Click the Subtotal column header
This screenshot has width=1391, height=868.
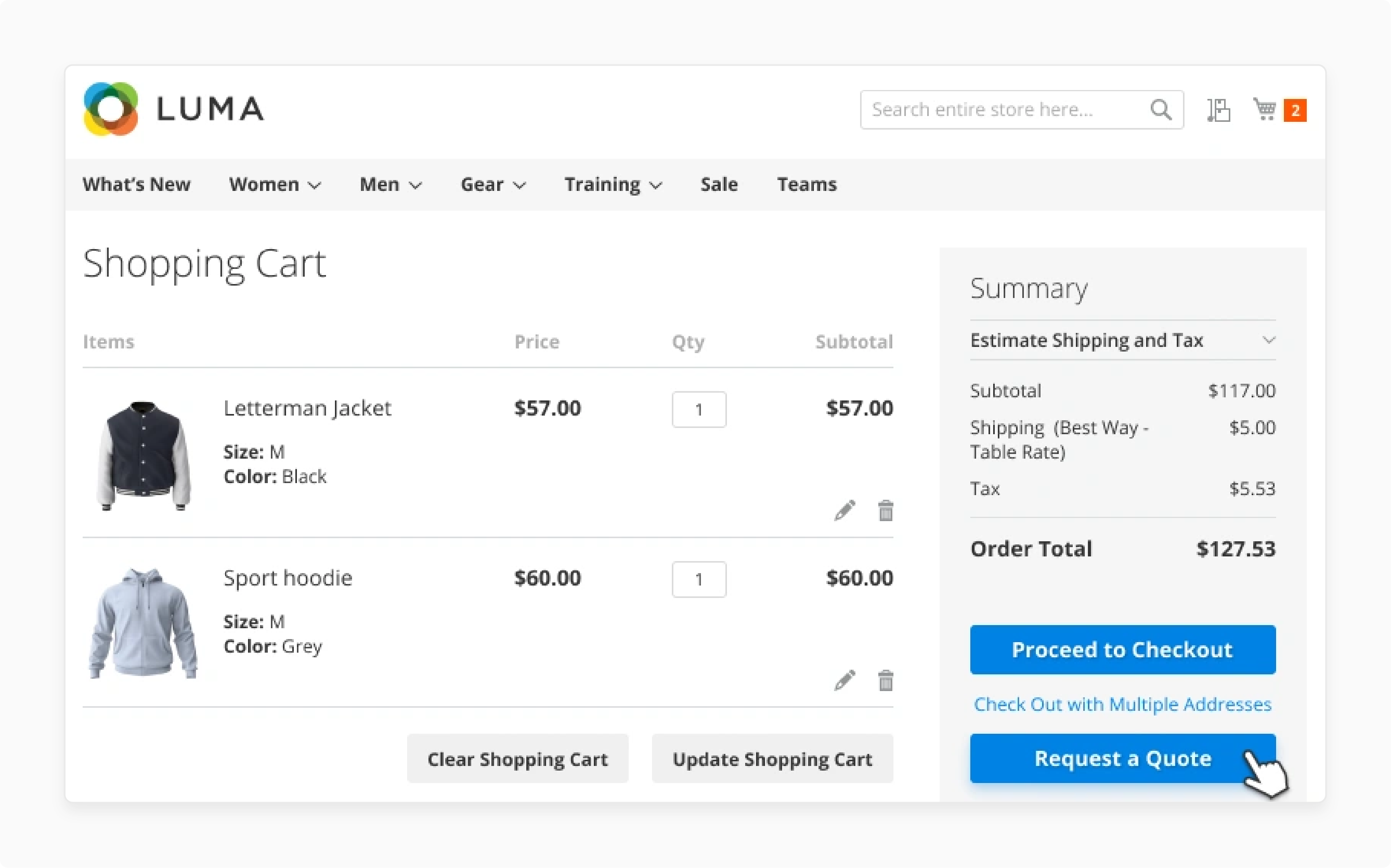coord(854,341)
